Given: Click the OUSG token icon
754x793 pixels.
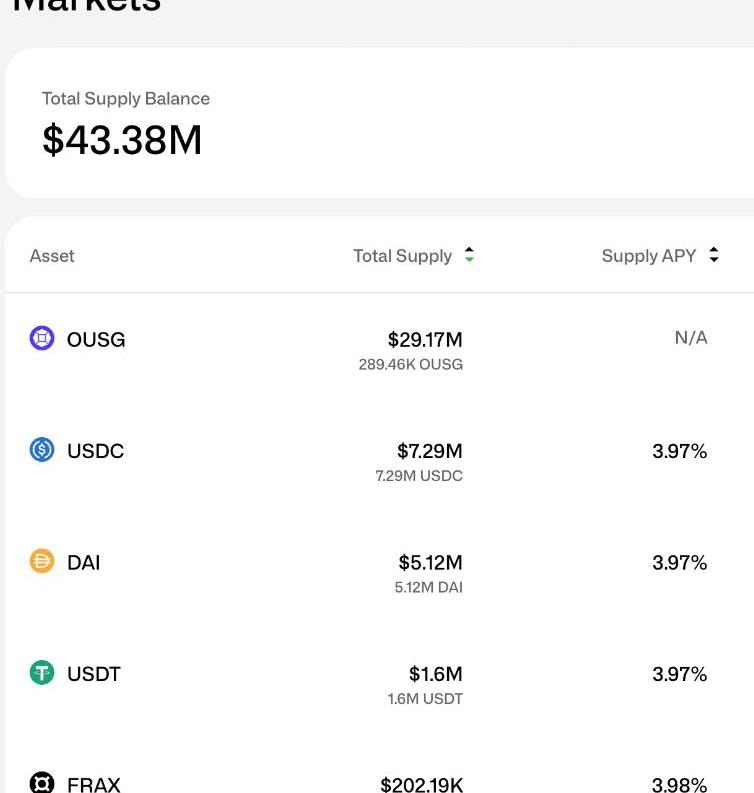Looking at the screenshot, I should [x=42, y=339].
